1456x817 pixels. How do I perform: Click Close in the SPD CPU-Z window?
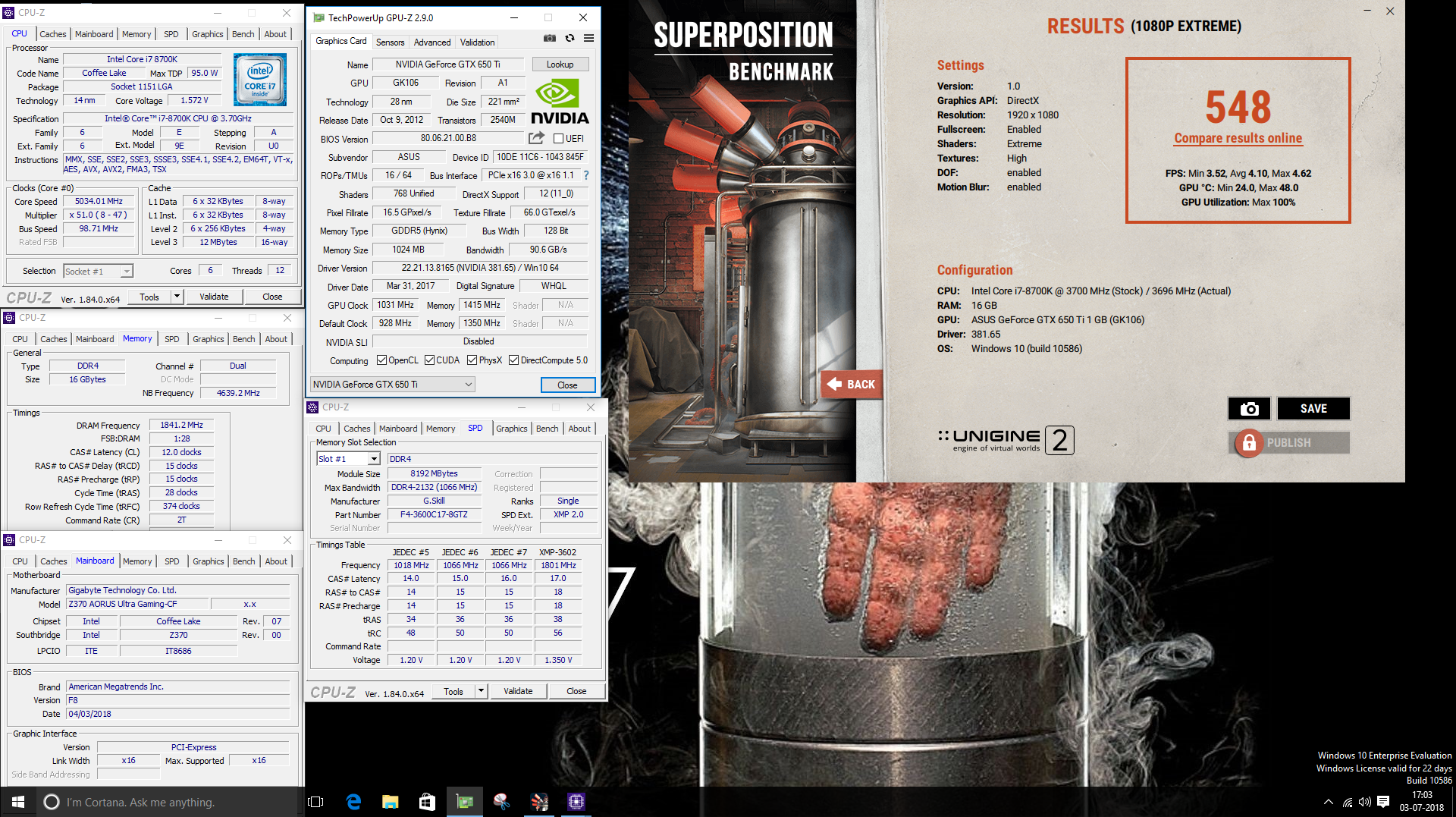click(576, 691)
